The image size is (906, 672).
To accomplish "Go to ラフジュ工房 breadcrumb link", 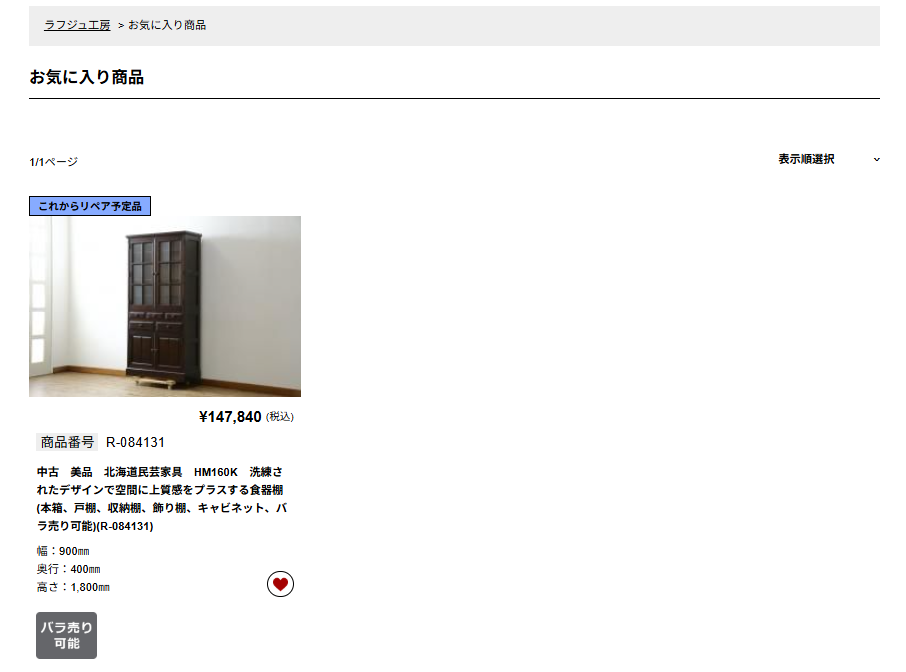I will click(77, 25).
